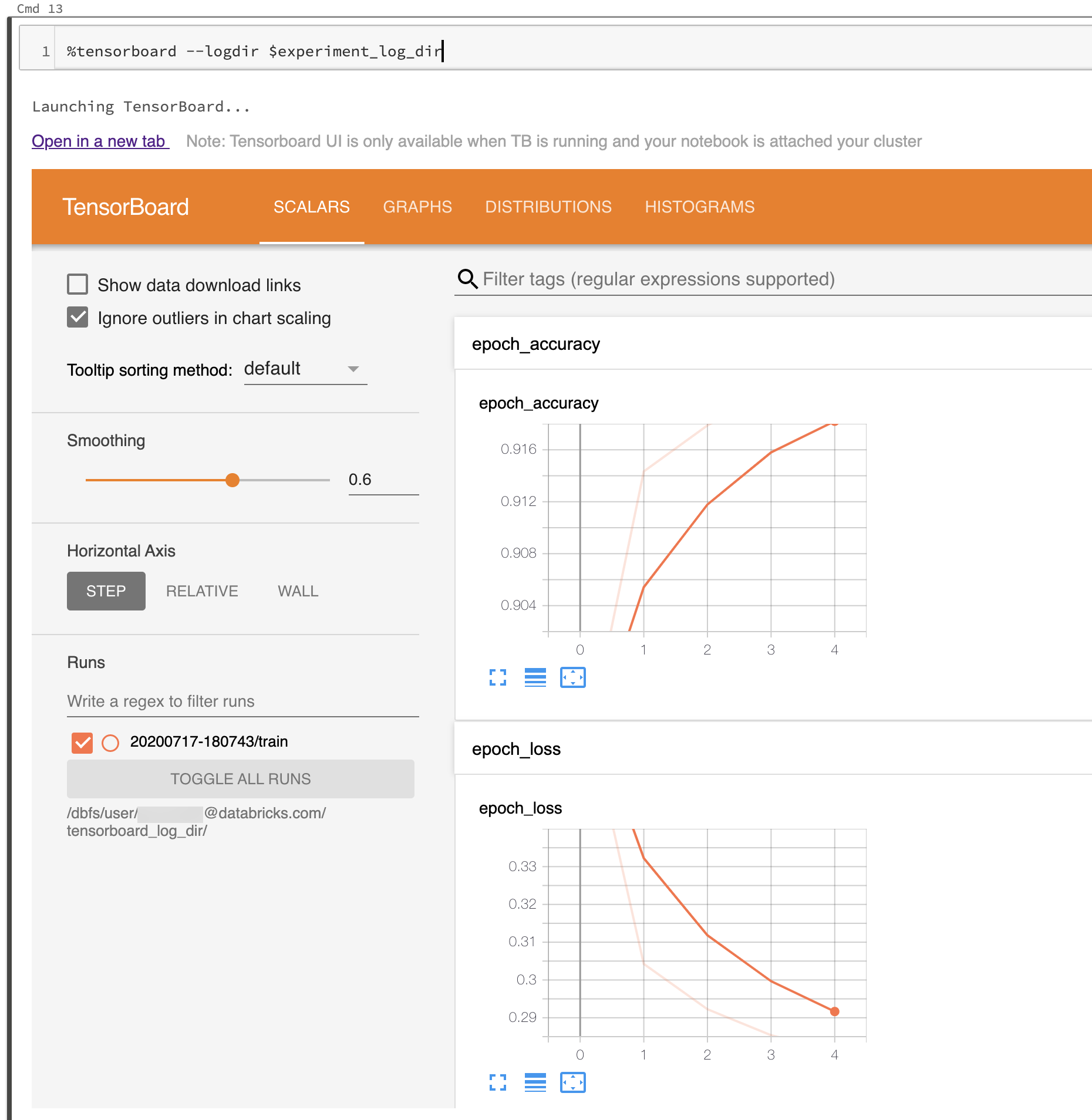Click the Smoothing slider handle
The height and width of the screenshot is (1120, 1092).
pos(232,480)
